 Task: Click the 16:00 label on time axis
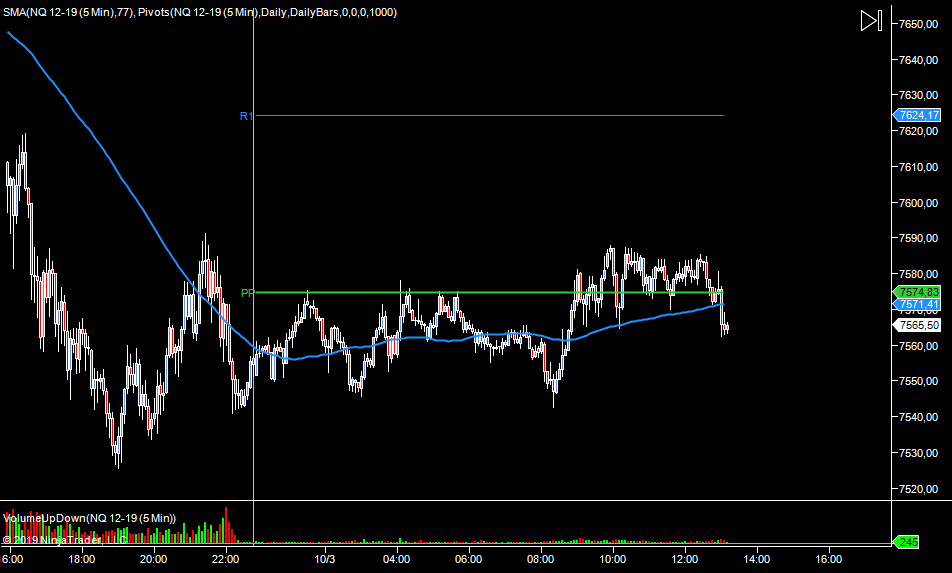[829, 558]
